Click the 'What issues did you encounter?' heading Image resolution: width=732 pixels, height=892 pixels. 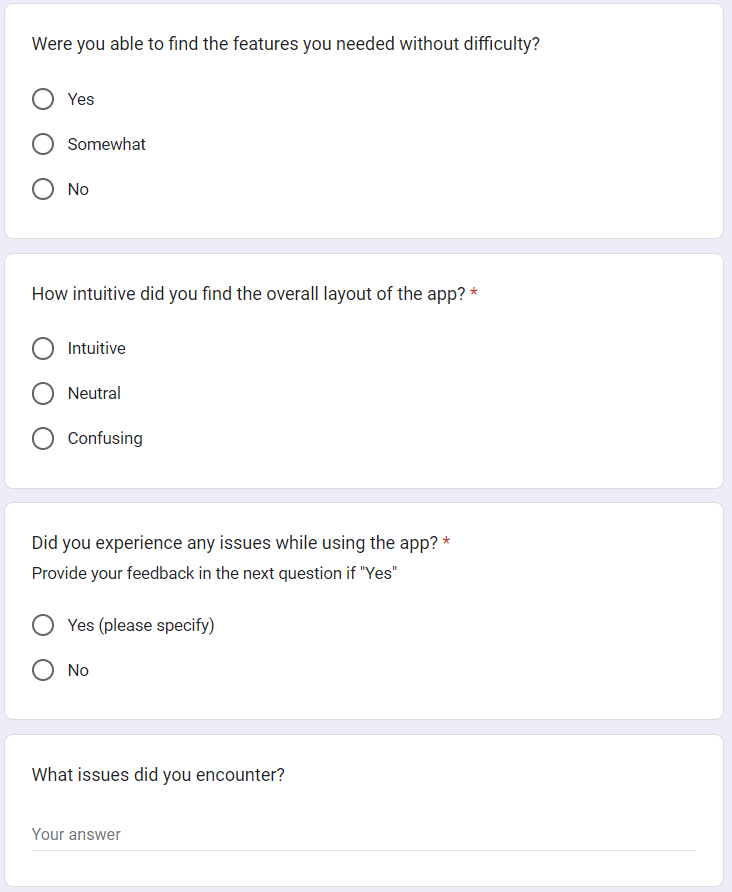[158, 774]
